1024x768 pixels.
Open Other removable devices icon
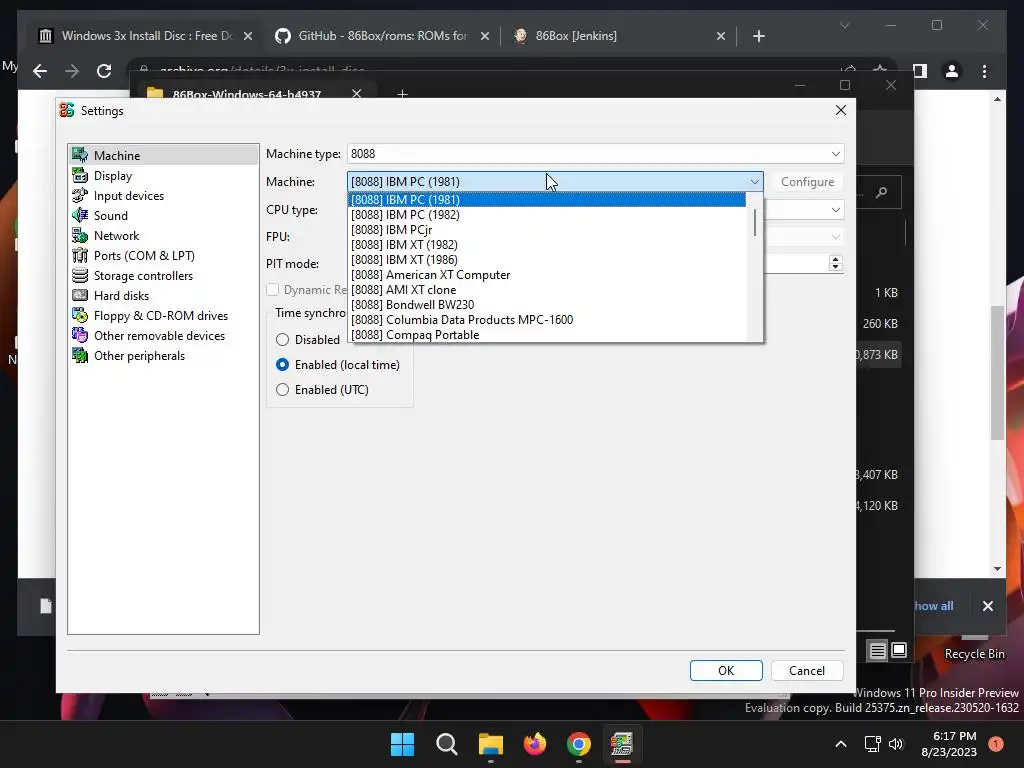click(80, 335)
